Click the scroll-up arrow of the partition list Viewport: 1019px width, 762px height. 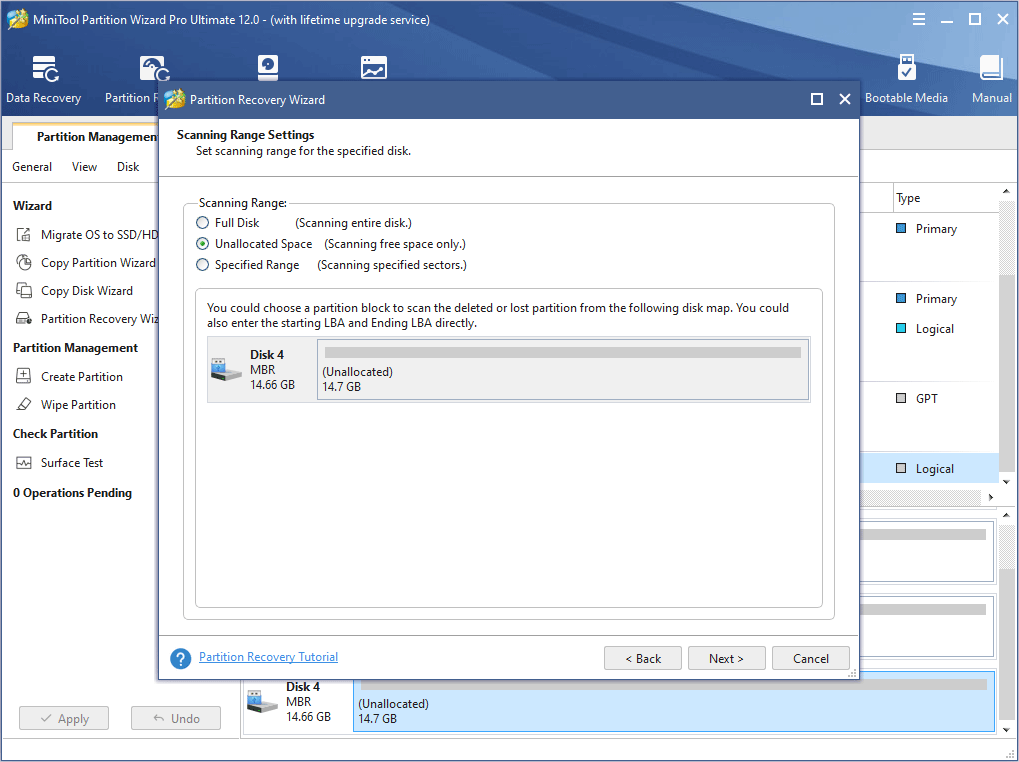[1007, 192]
